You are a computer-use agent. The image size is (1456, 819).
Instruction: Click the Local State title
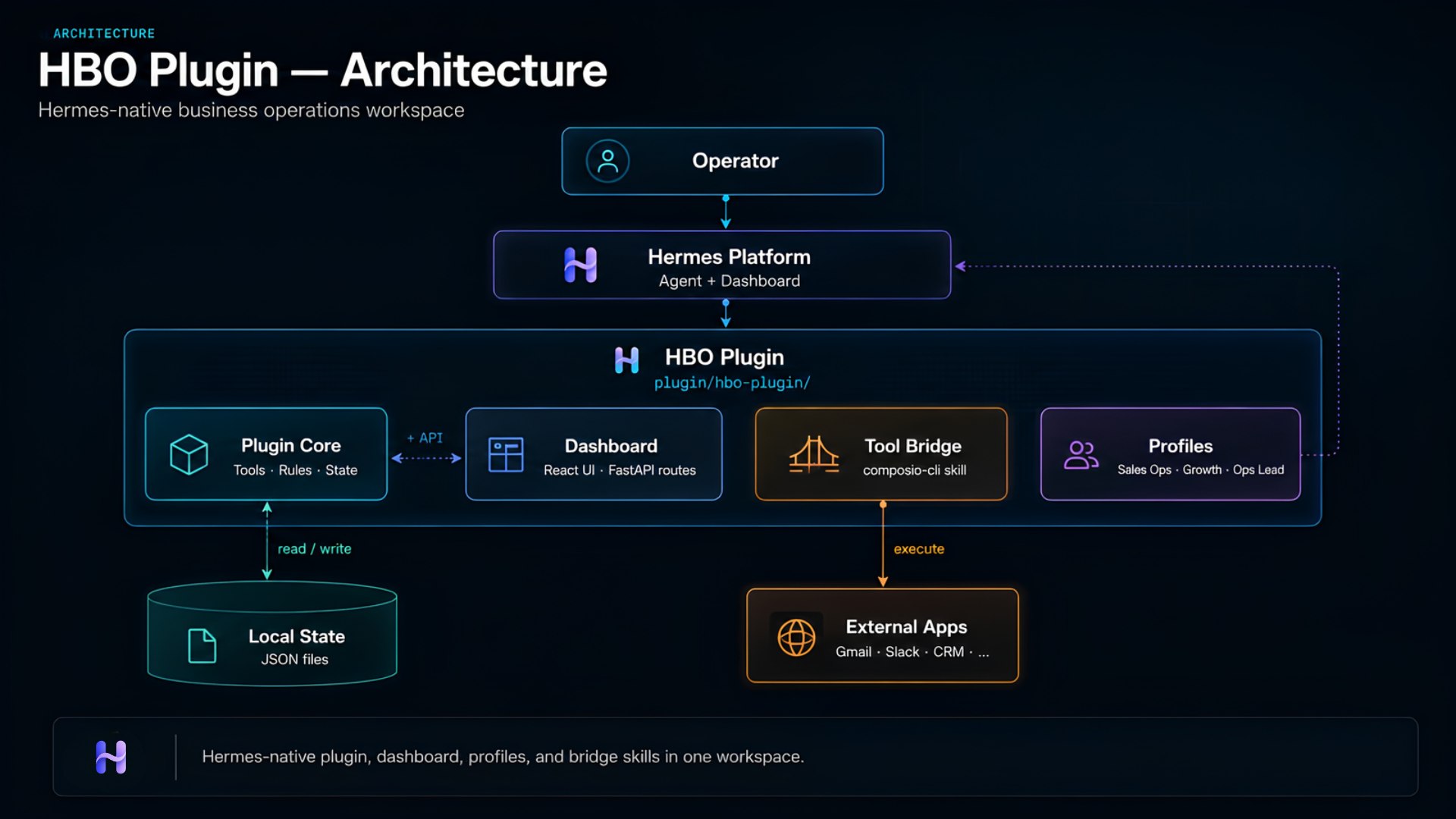coord(297,636)
